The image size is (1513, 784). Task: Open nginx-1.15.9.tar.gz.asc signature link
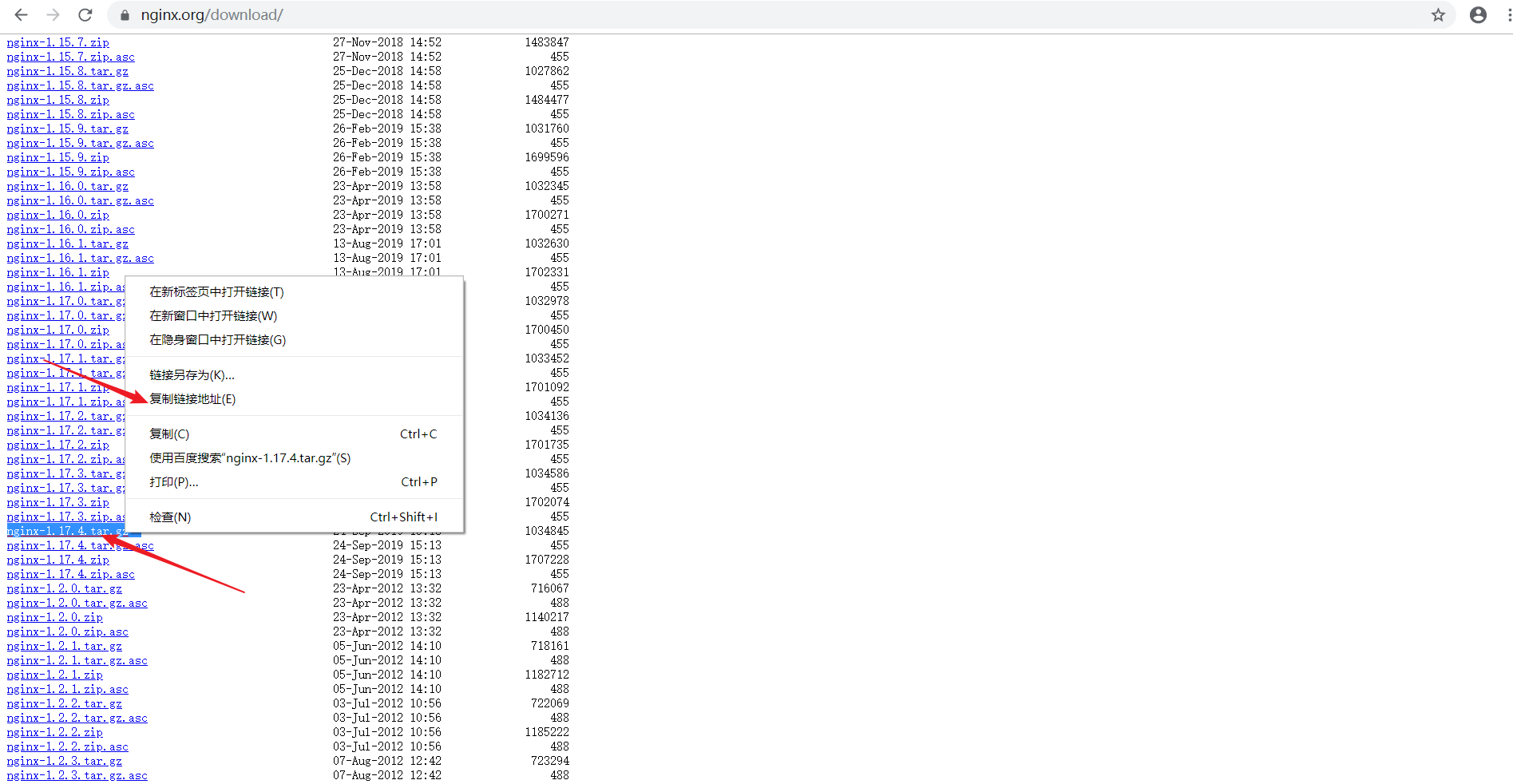coord(81,143)
